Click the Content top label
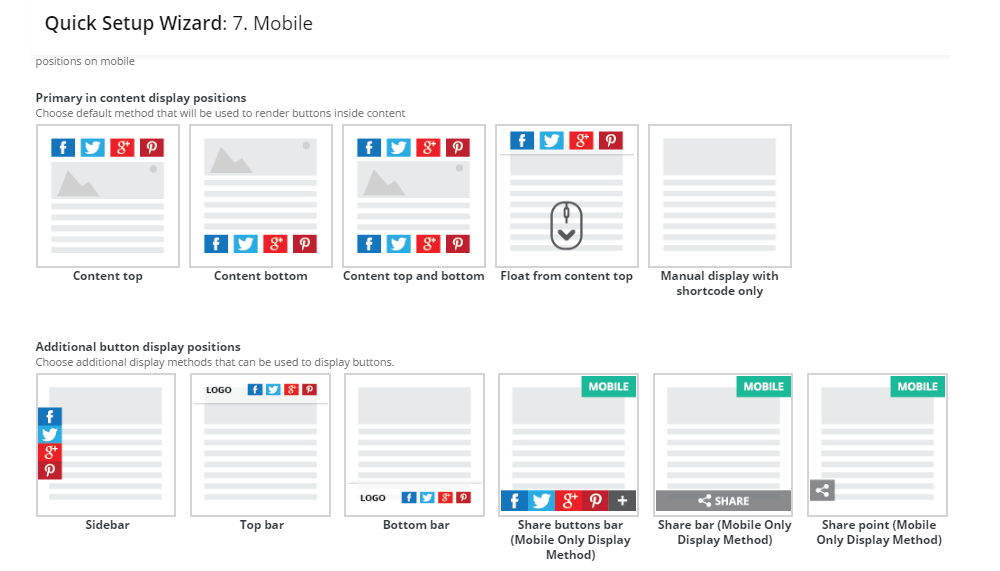1000x571 pixels. [108, 276]
